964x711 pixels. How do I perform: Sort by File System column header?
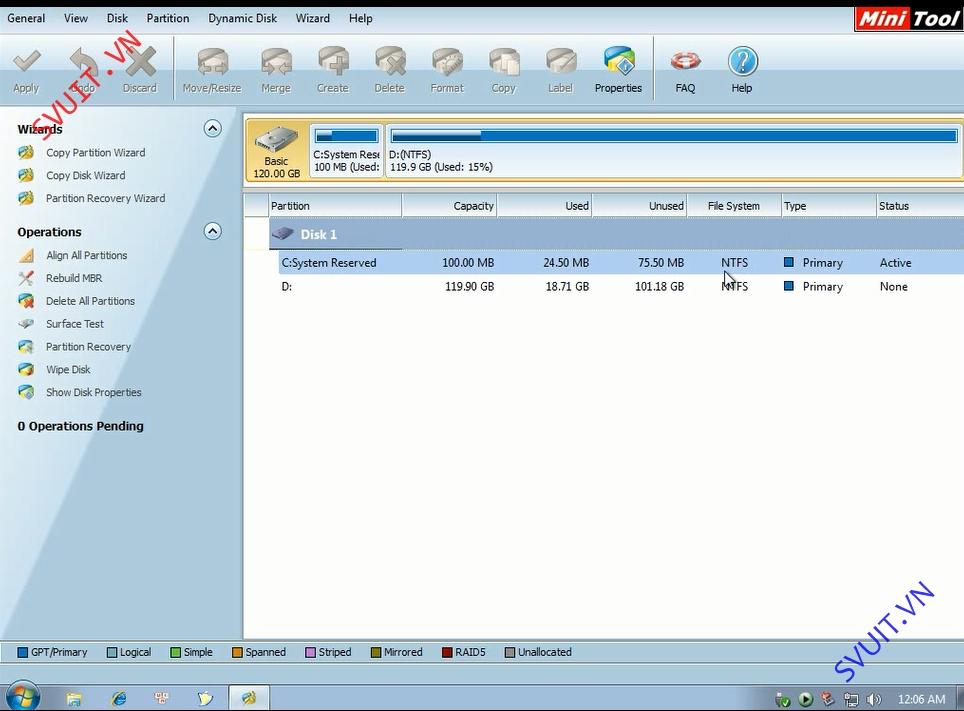pyautogui.click(x=734, y=206)
